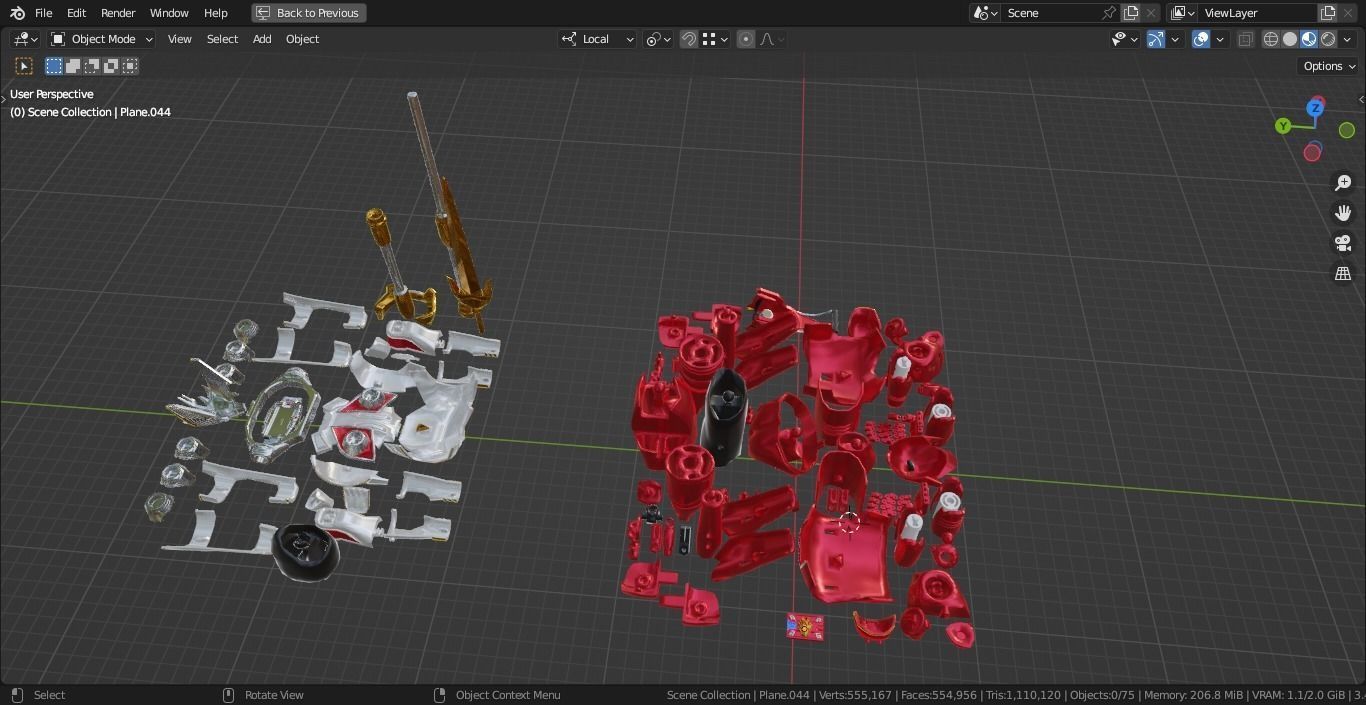Screen dimensions: 1366x705
Task: Open the Options dropdown
Action: (1329, 66)
